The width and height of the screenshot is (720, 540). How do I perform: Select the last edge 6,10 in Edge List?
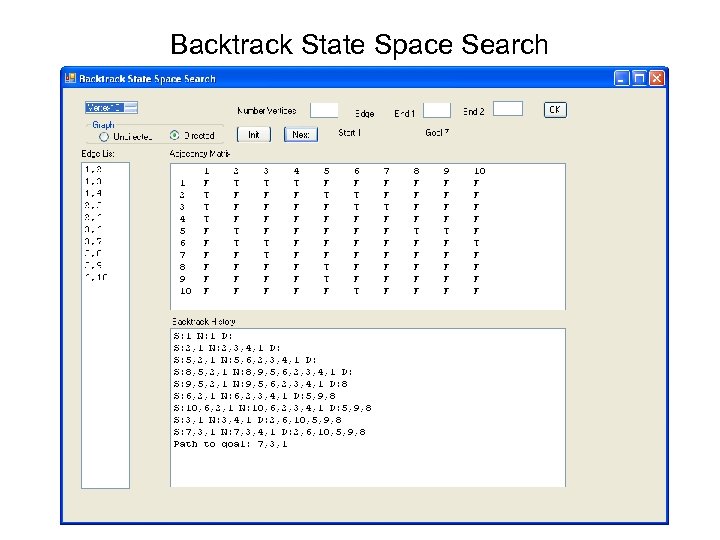96,277
